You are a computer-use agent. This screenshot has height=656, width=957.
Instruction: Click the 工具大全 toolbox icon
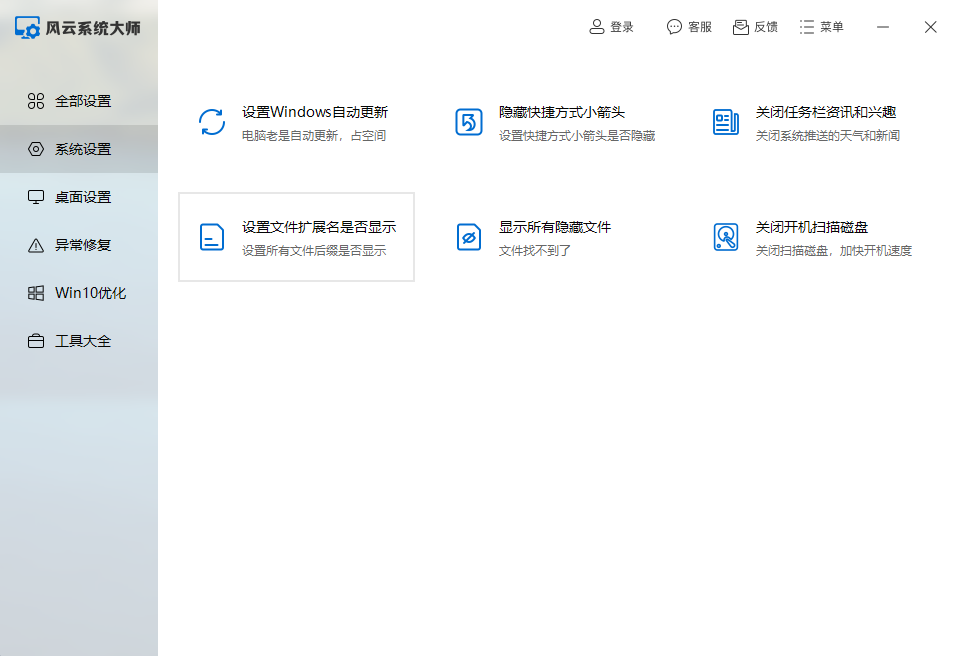pos(36,340)
